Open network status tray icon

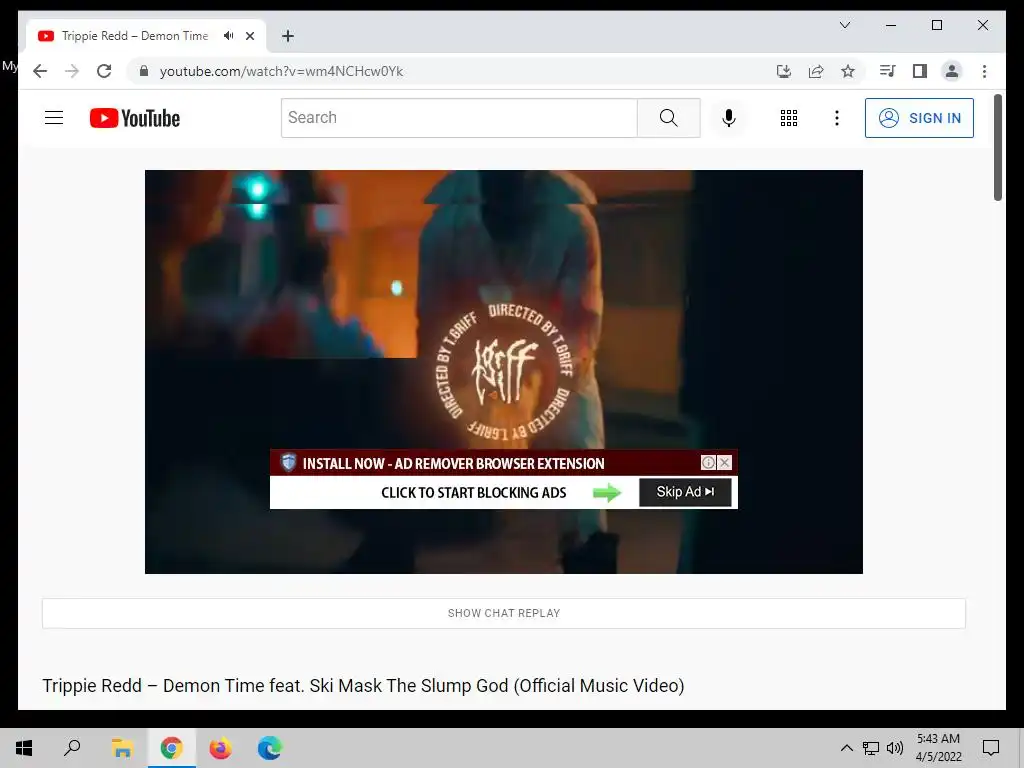click(x=871, y=748)
